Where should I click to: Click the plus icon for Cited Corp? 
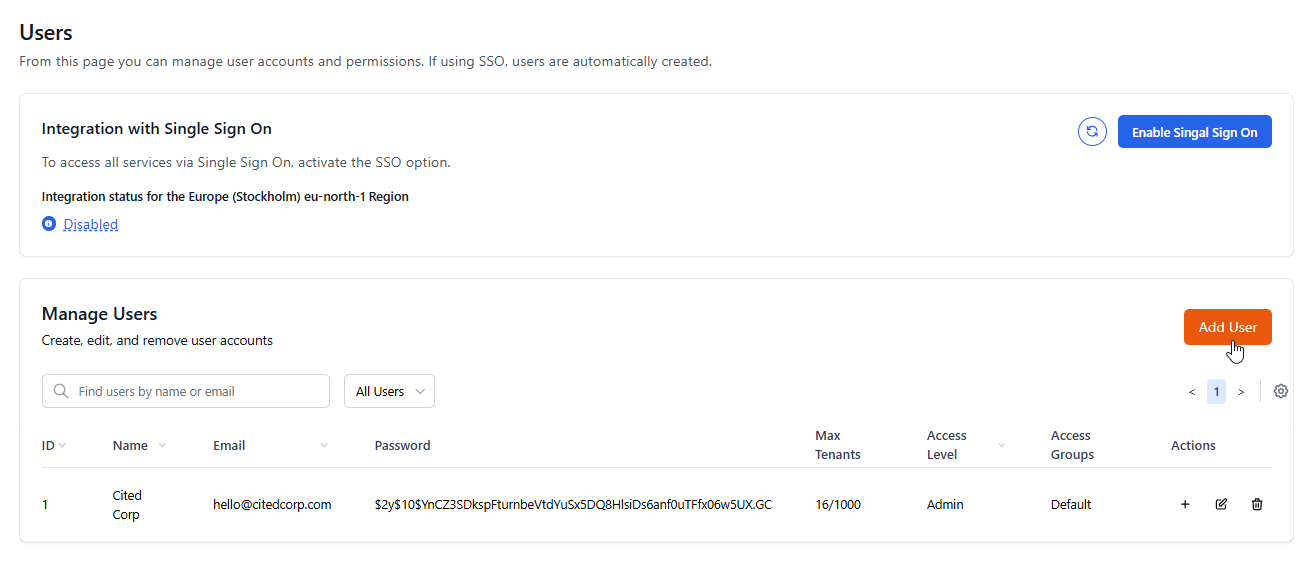pyautogui.click(x=1185, y=504)
